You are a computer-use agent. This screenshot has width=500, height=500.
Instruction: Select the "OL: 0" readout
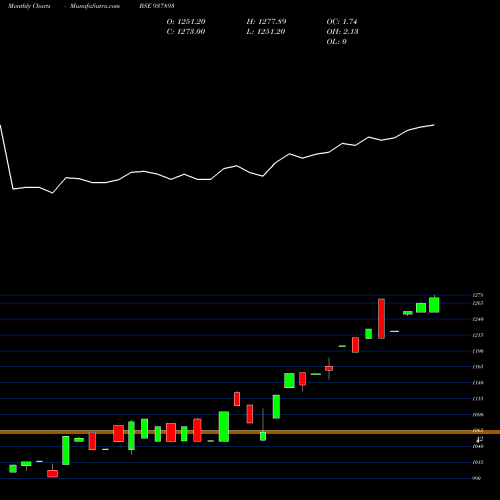click(336, 42)
